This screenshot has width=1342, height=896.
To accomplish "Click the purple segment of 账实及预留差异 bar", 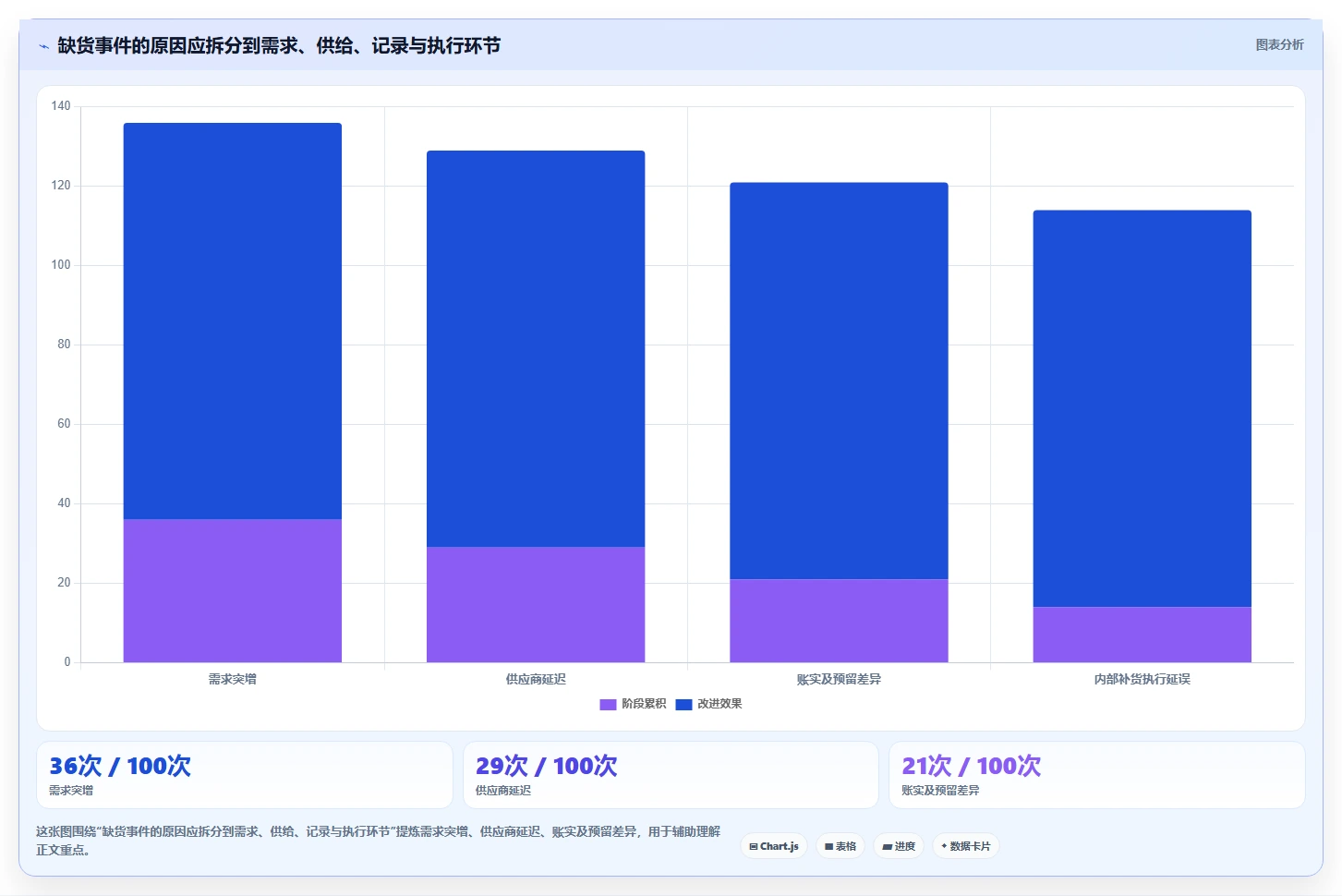I will 839,621.
